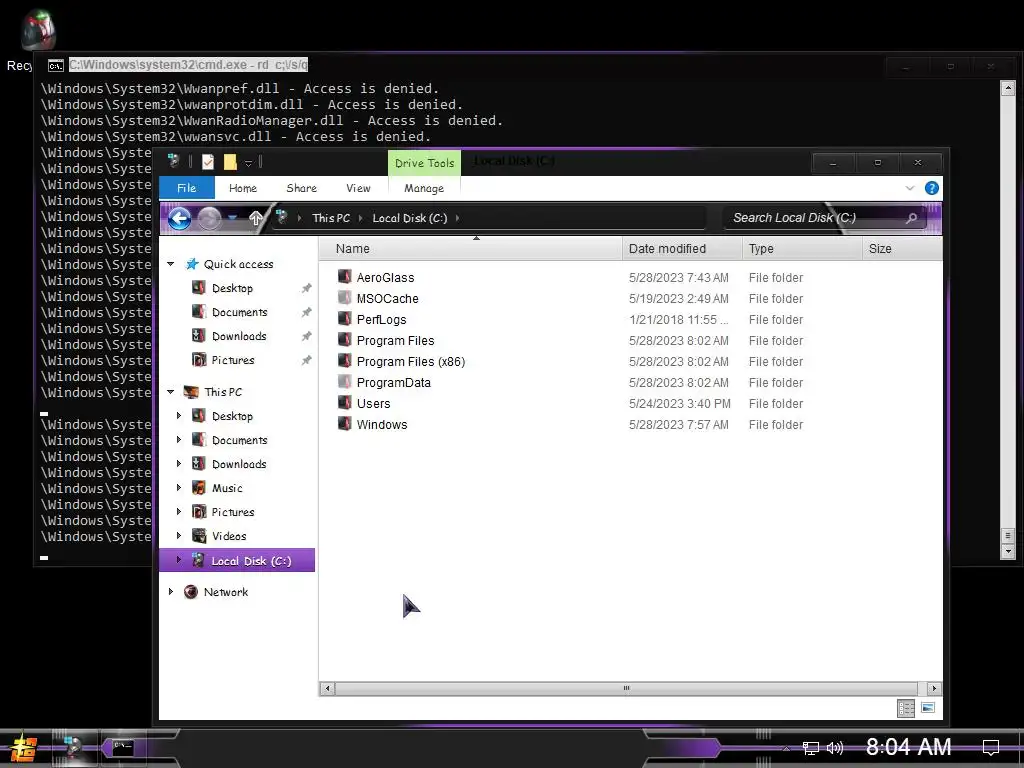Click the PerfLogs date 1/21/2018 11:55
The width and height of the screenshot is (1024, 768).
[679, 319]
